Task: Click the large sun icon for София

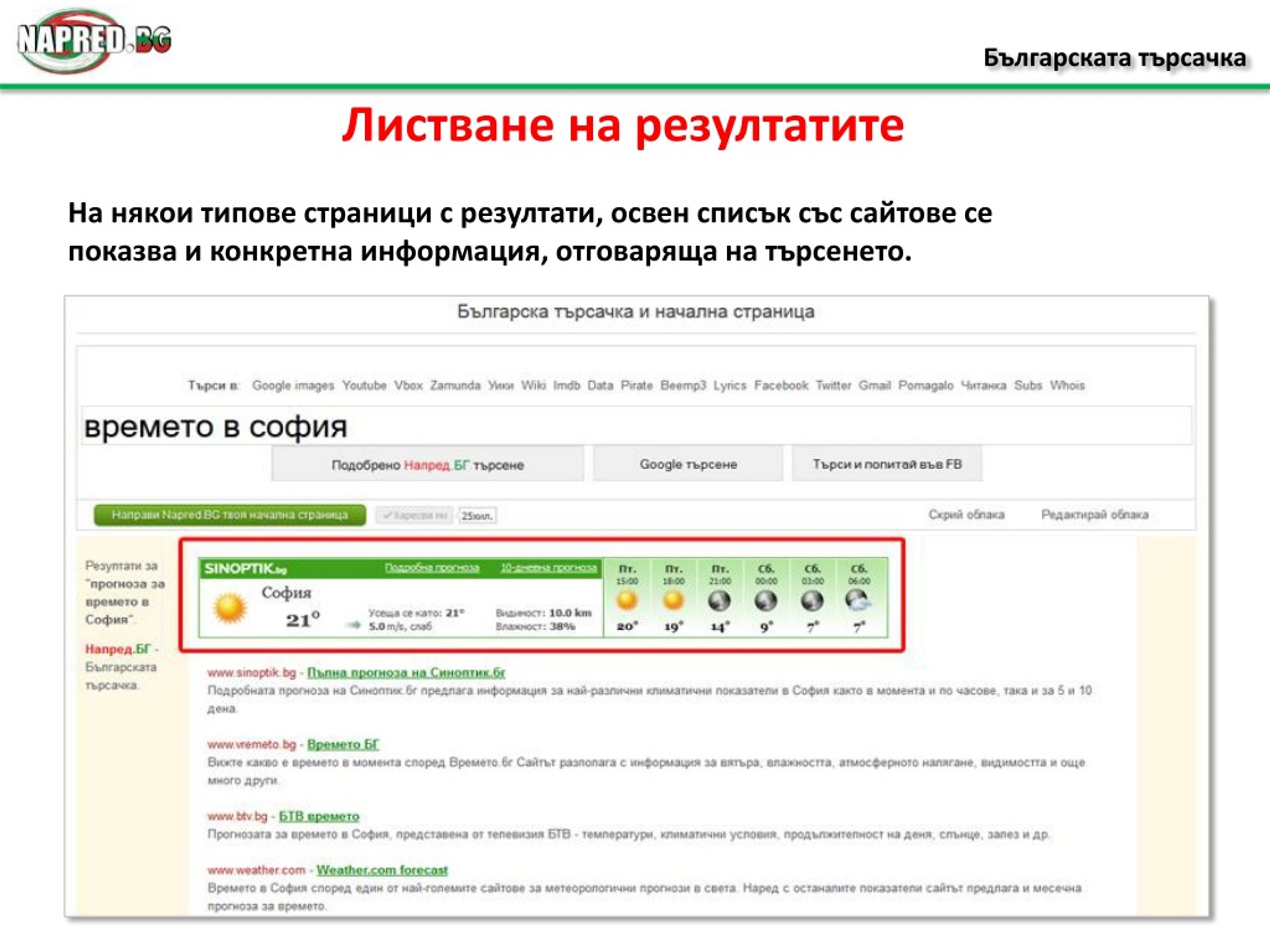Action: click(x=230, y=608)
